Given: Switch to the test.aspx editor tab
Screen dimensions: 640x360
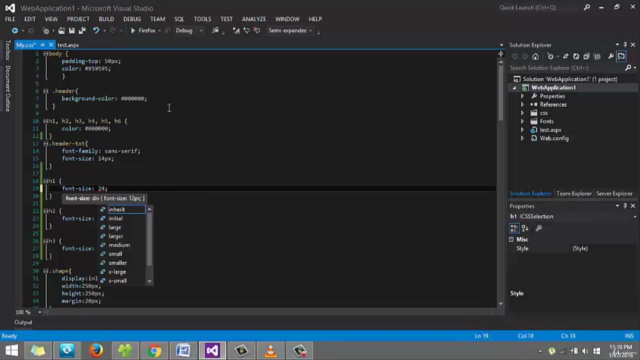Looking at the screenshot, I should 68,45.
